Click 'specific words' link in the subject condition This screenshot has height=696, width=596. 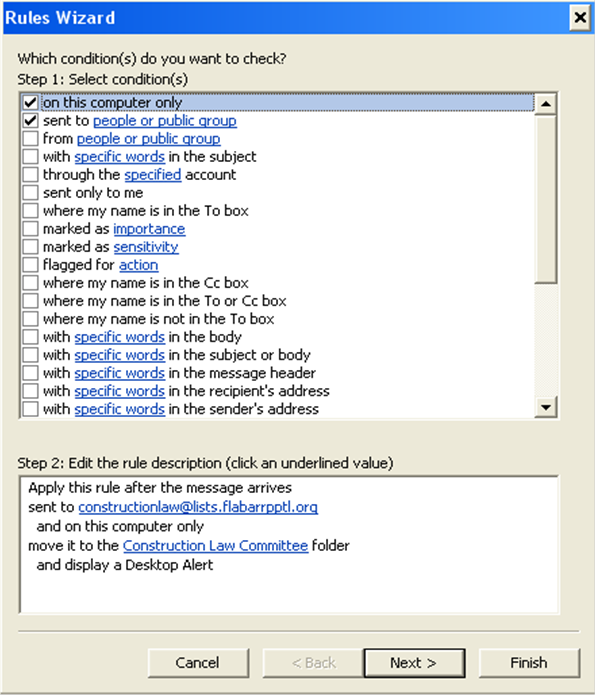pyautogui.click(x=119, y=157)
